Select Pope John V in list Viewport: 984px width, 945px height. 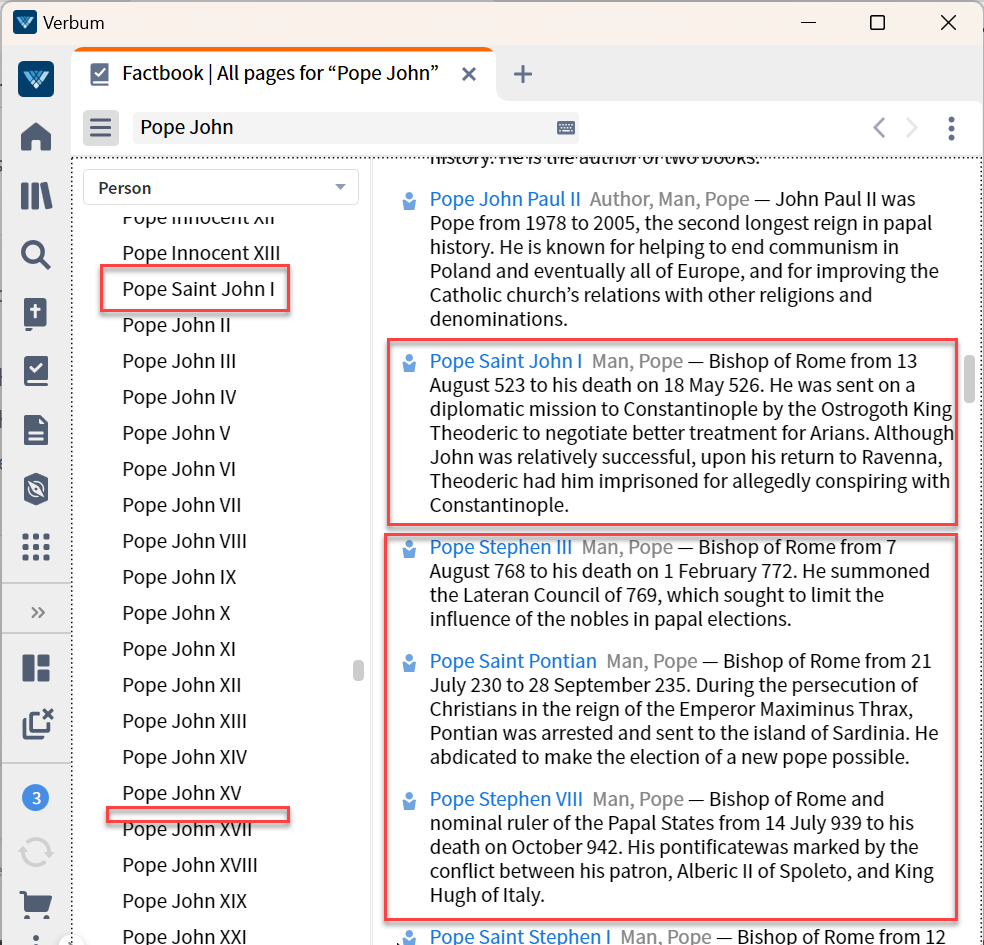(x=176, y=433)
